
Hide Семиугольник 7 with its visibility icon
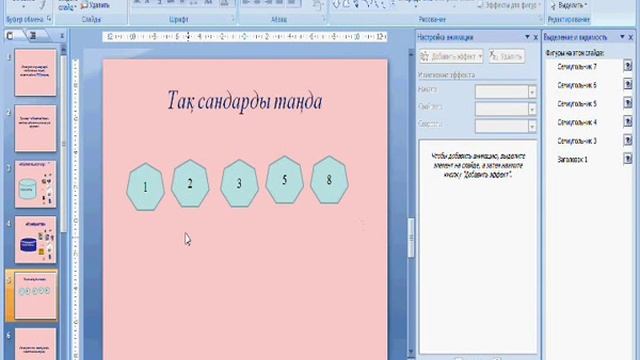(x=628, y=66)
